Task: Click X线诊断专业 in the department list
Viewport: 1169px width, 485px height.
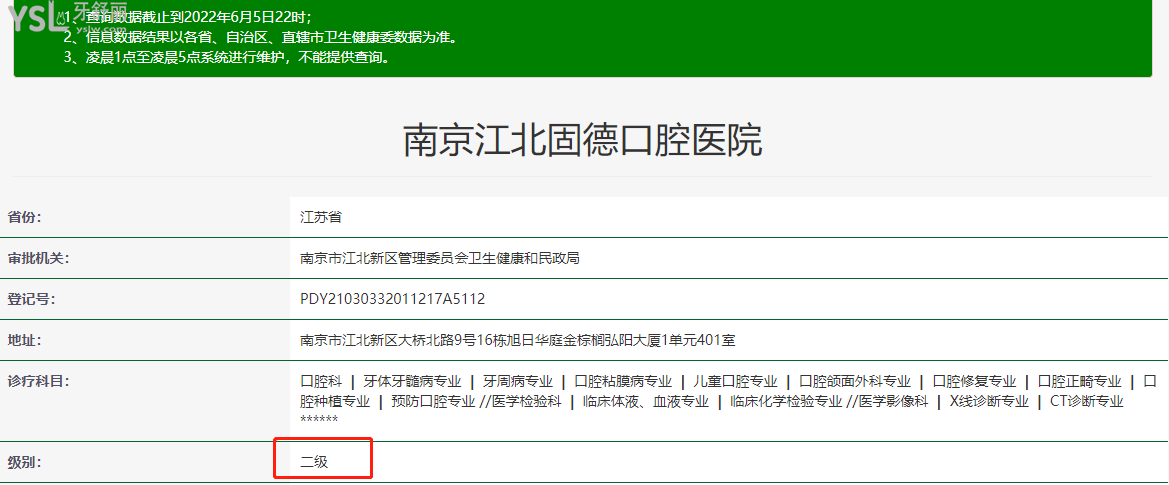Action: (x=989, y=402)
